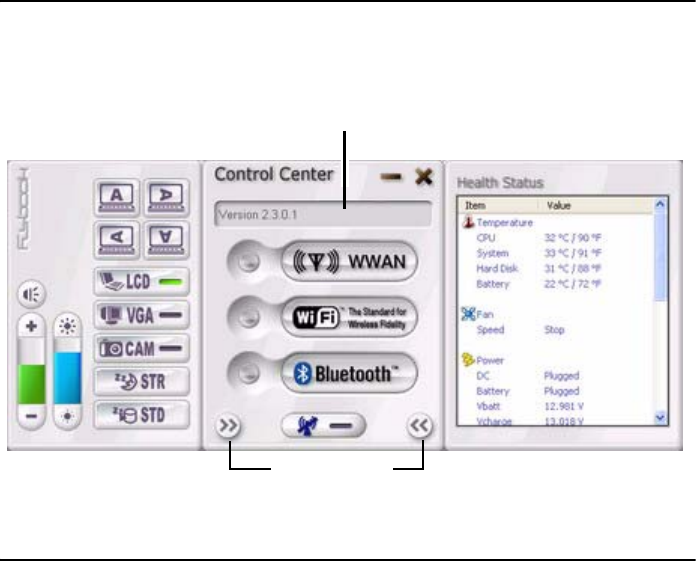Click the Value column header
The height and width of the screenshot is (561, 696).
point(595,205)
